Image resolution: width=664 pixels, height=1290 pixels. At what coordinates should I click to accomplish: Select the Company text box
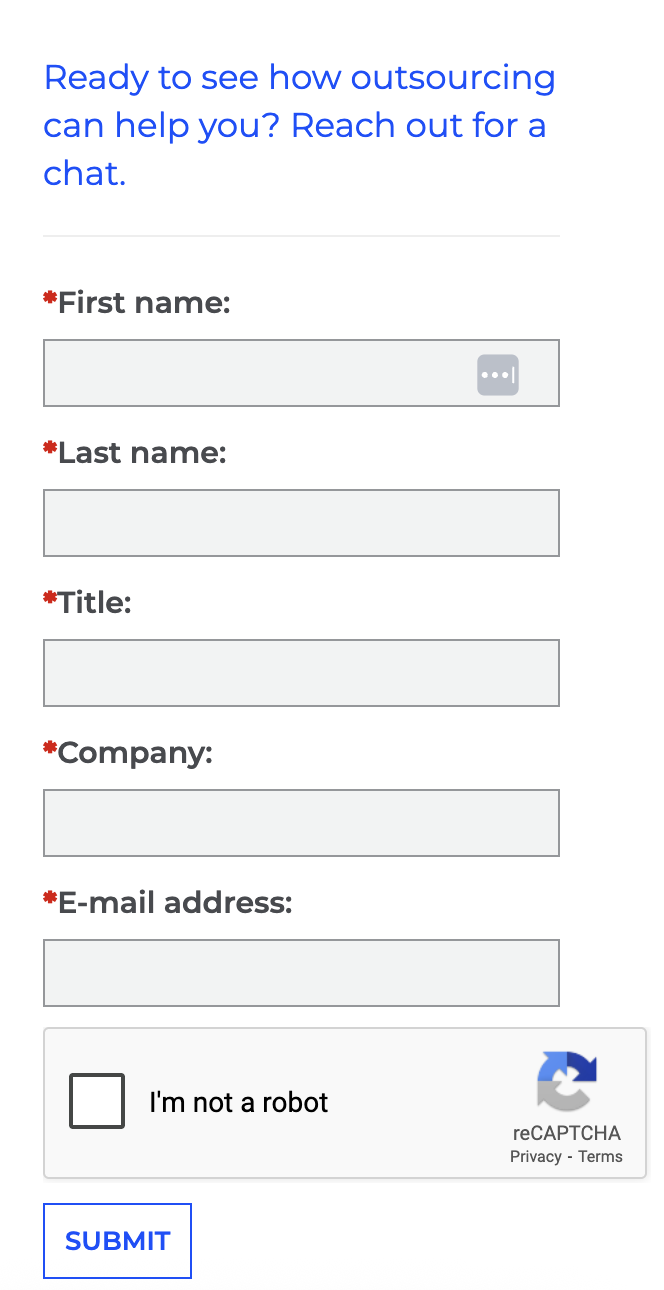click(301, 823)
